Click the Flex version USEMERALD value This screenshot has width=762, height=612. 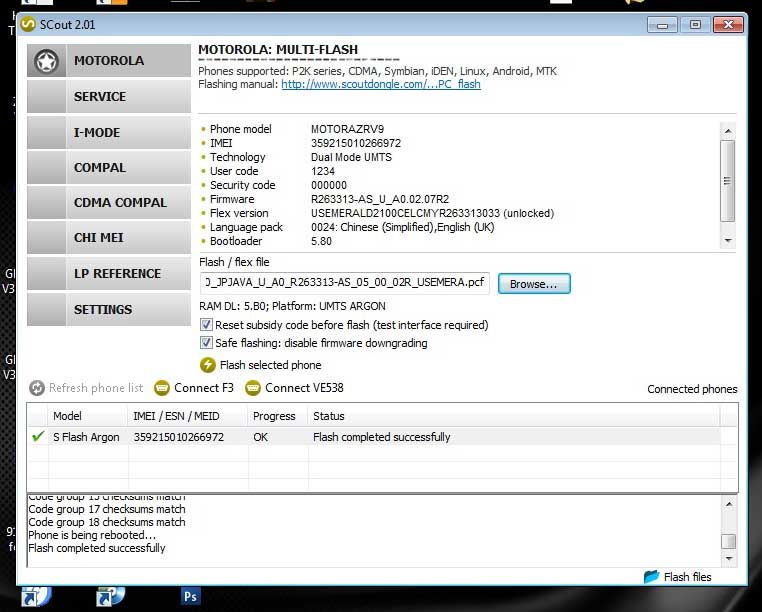(432, 213)
